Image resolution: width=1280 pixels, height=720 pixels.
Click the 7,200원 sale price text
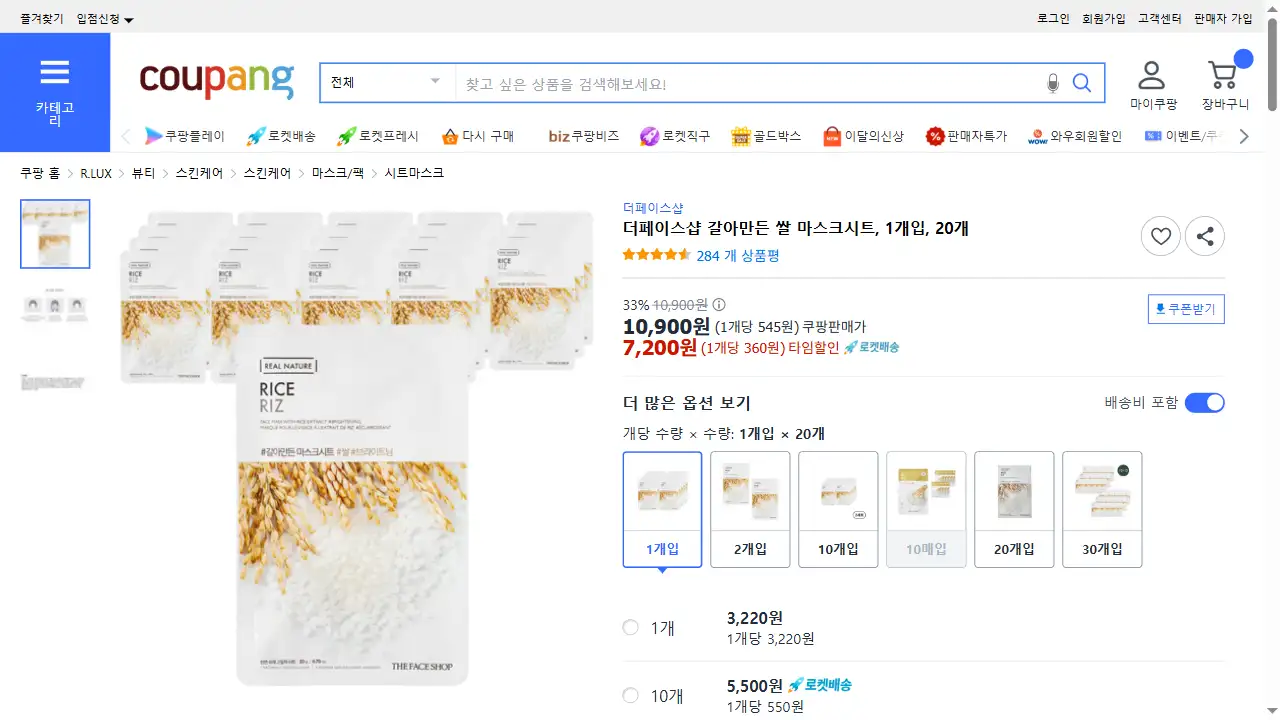pos(660,348)
